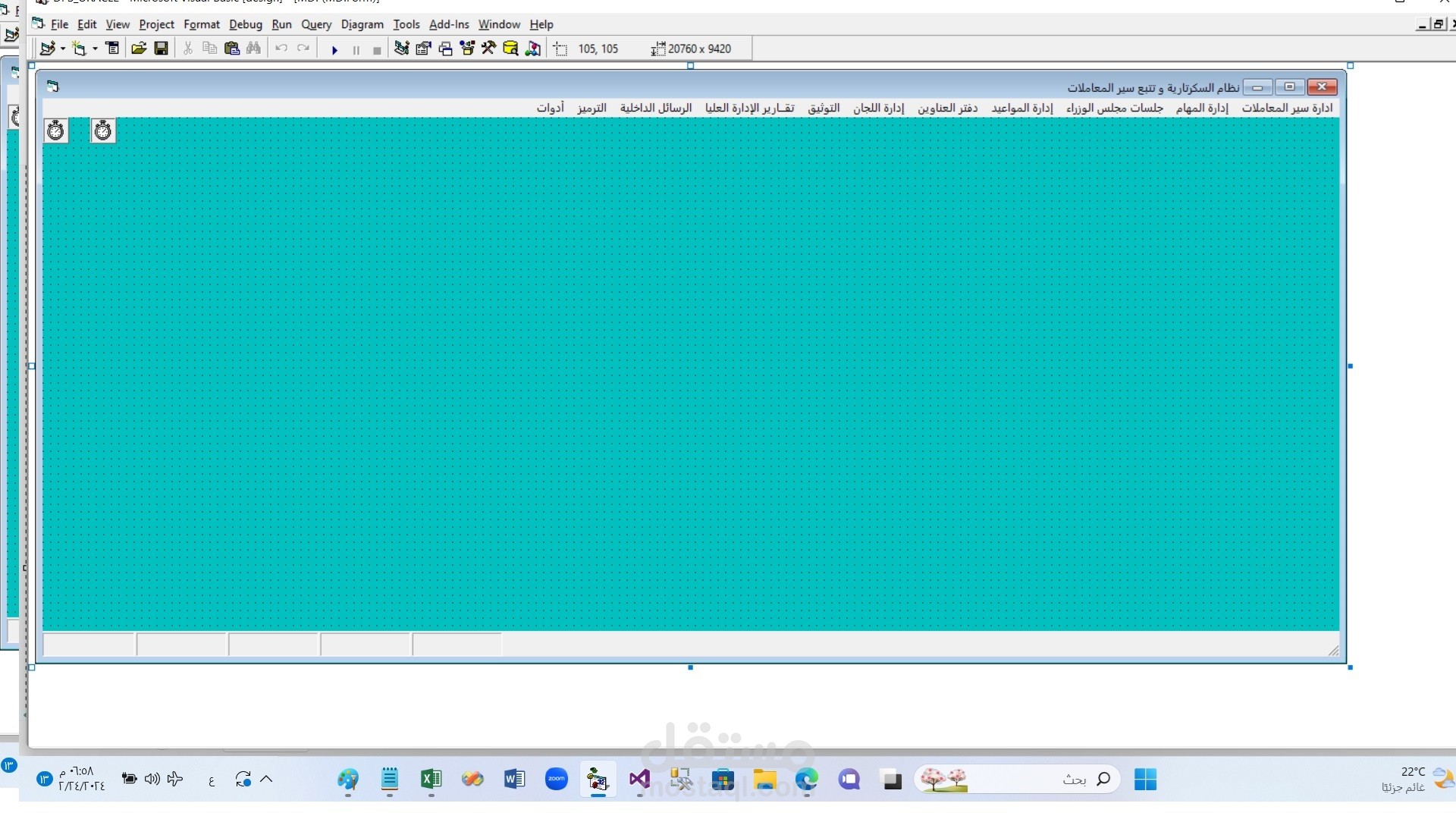Open the Tools menu
The image size is (1456, 819).
pyautogui.click(x=406, y=24)
